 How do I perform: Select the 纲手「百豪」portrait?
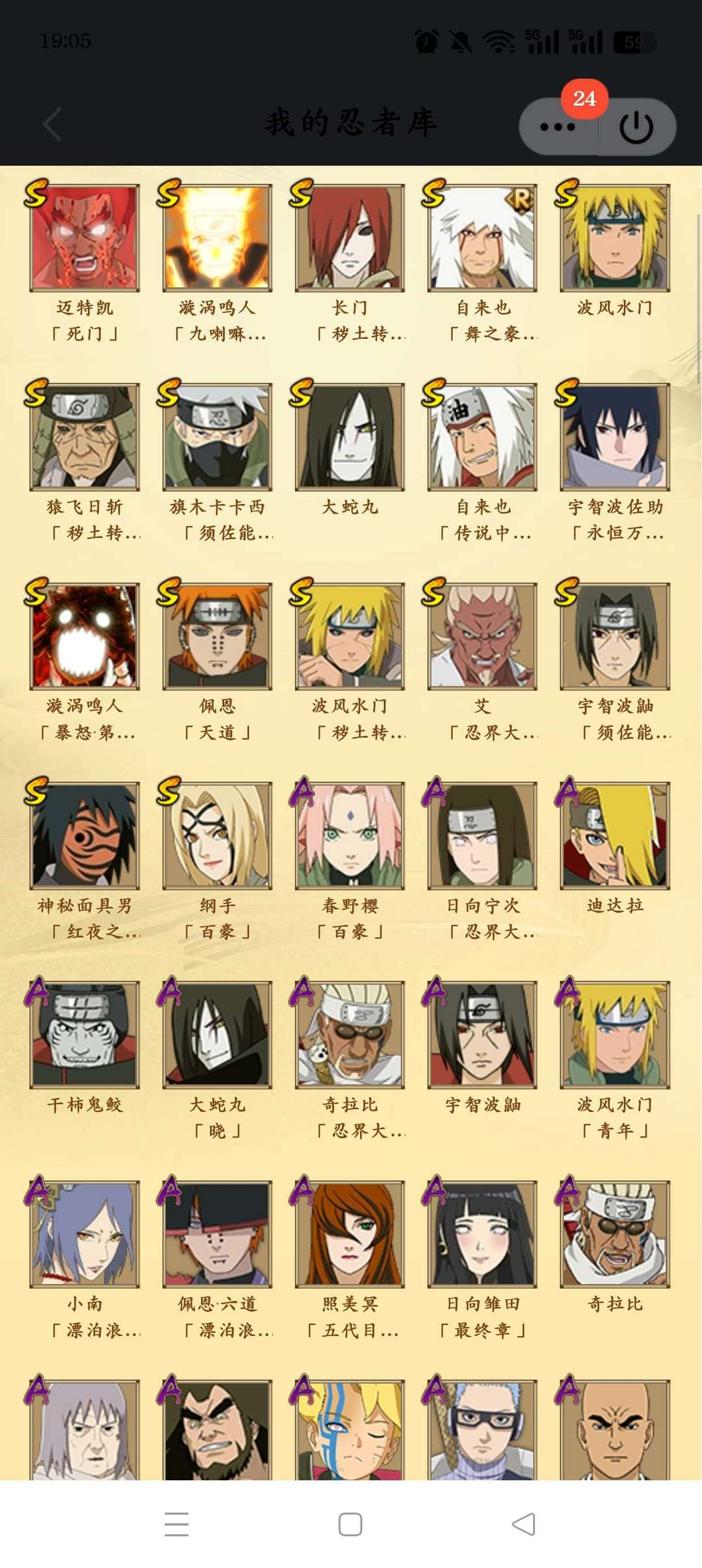pyautogui.click(x=217, y=835)
